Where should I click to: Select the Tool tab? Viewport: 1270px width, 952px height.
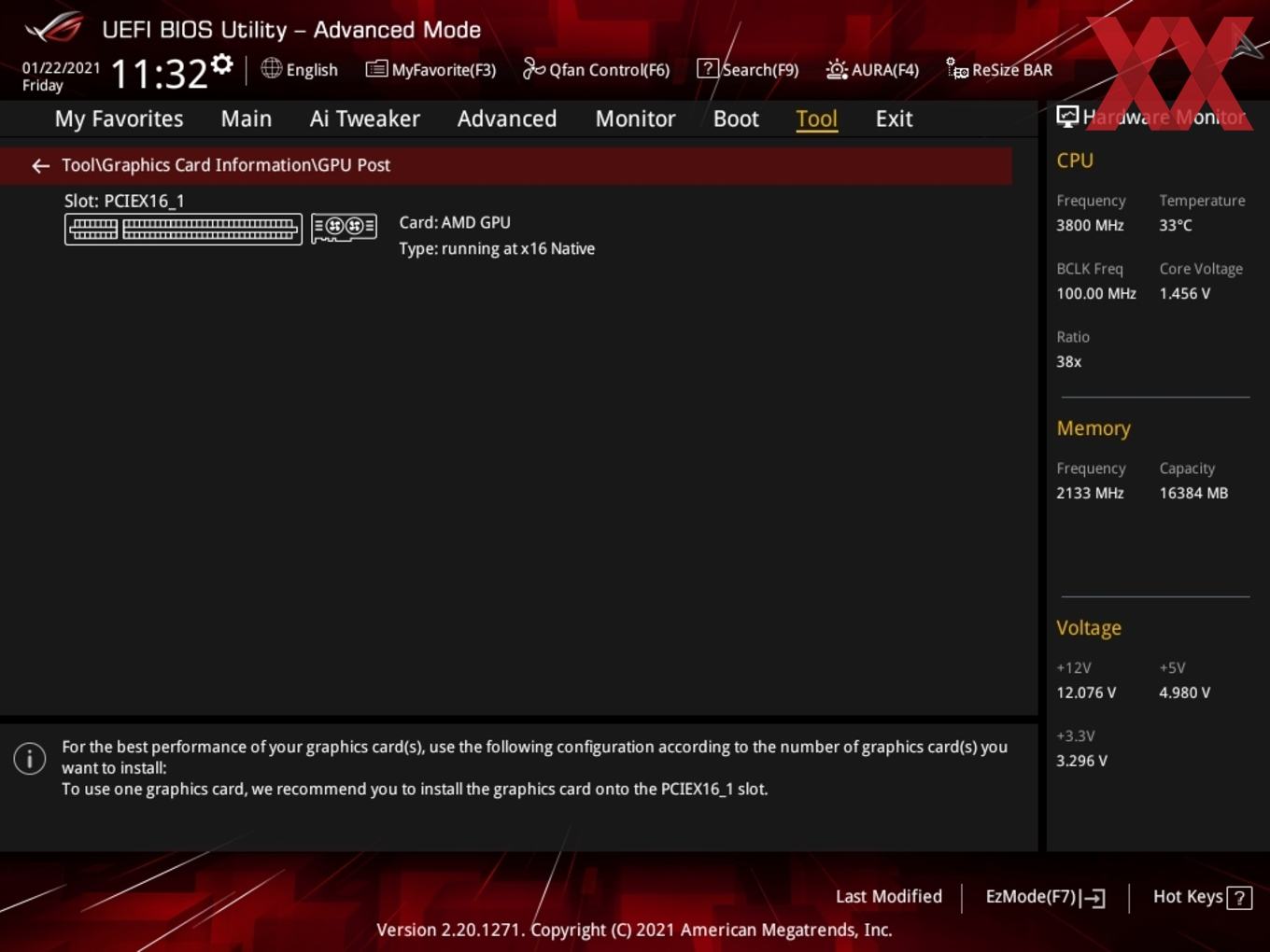(816, 119)
